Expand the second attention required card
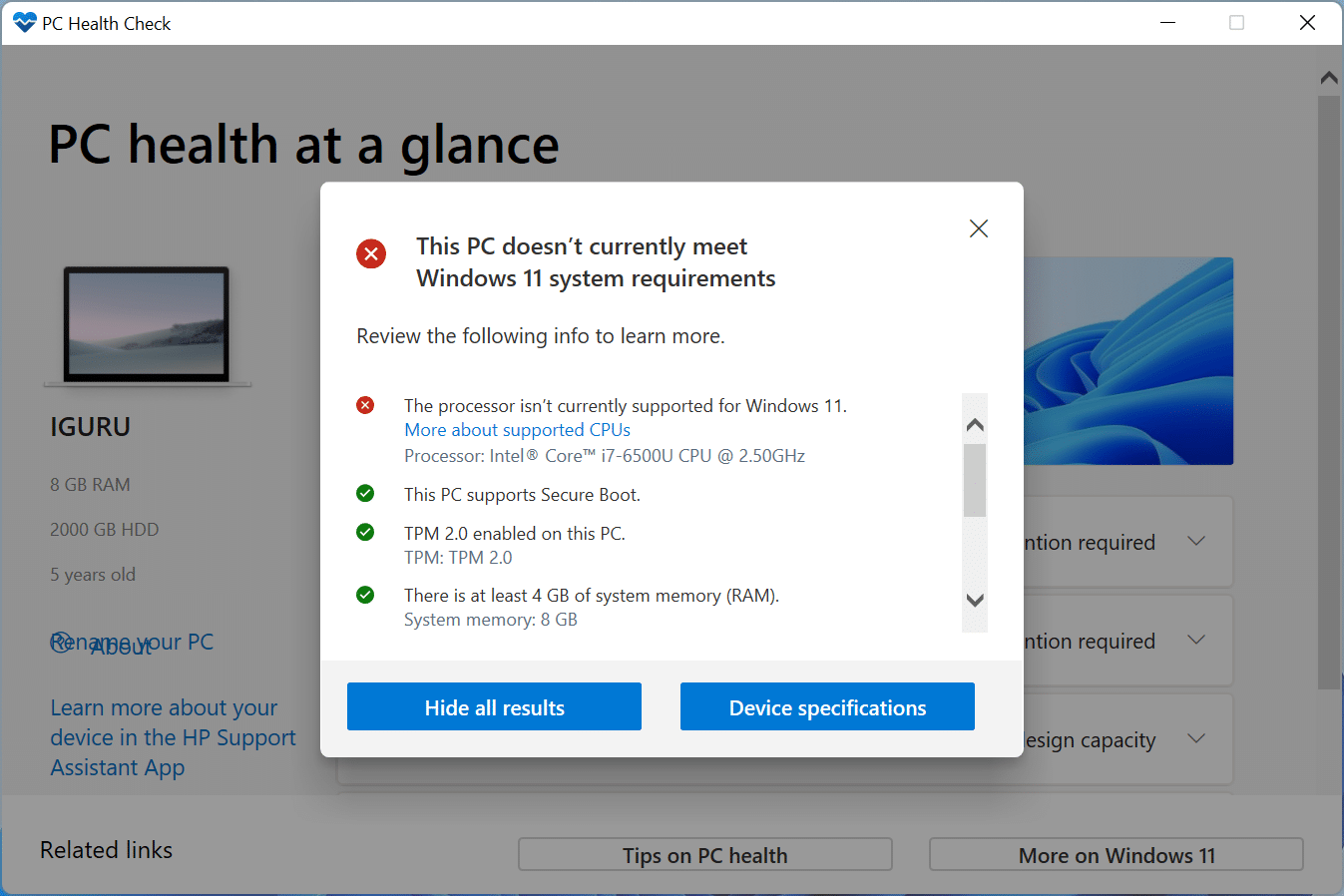1344x896 pixels. click(x=1196, y=641)
